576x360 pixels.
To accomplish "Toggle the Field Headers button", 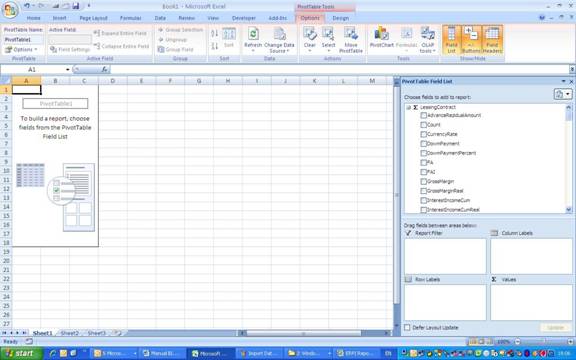I will point(492,40).
